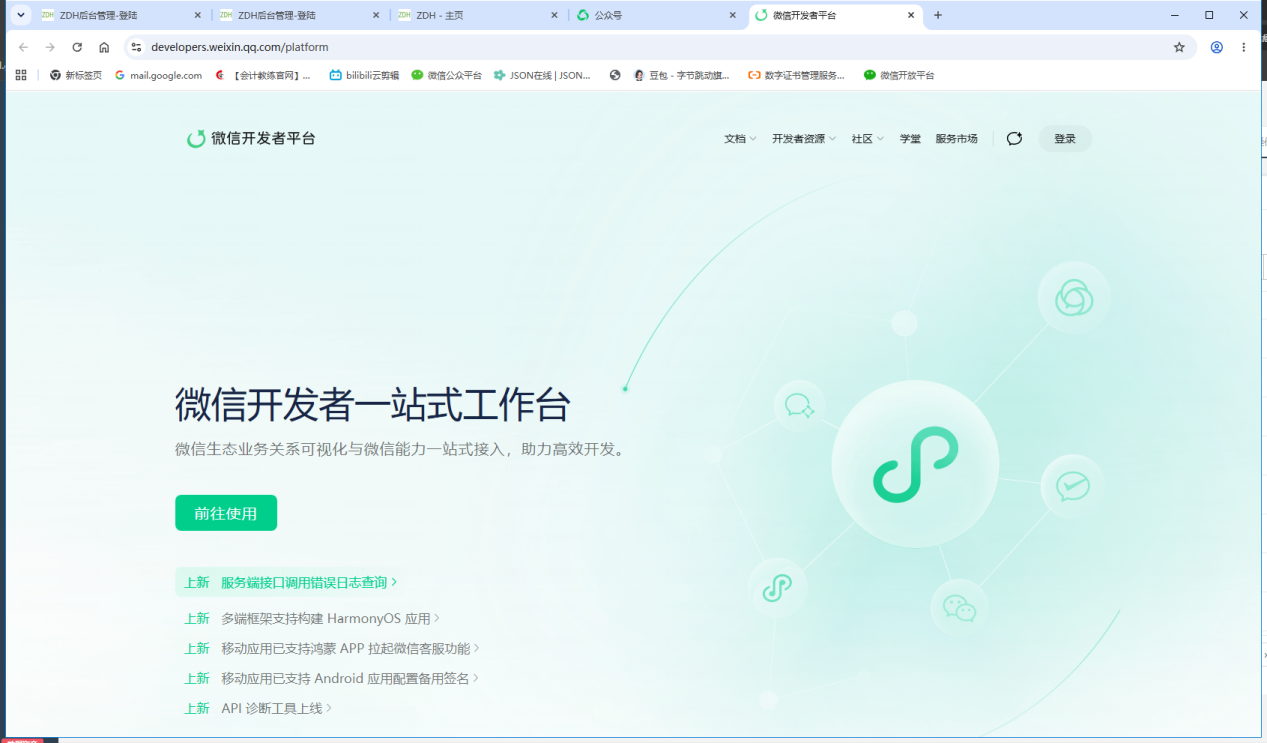Open the 微信公众平台 bookmark
The height and width of the screenshot is (743, 1267).
coord(446,75)
